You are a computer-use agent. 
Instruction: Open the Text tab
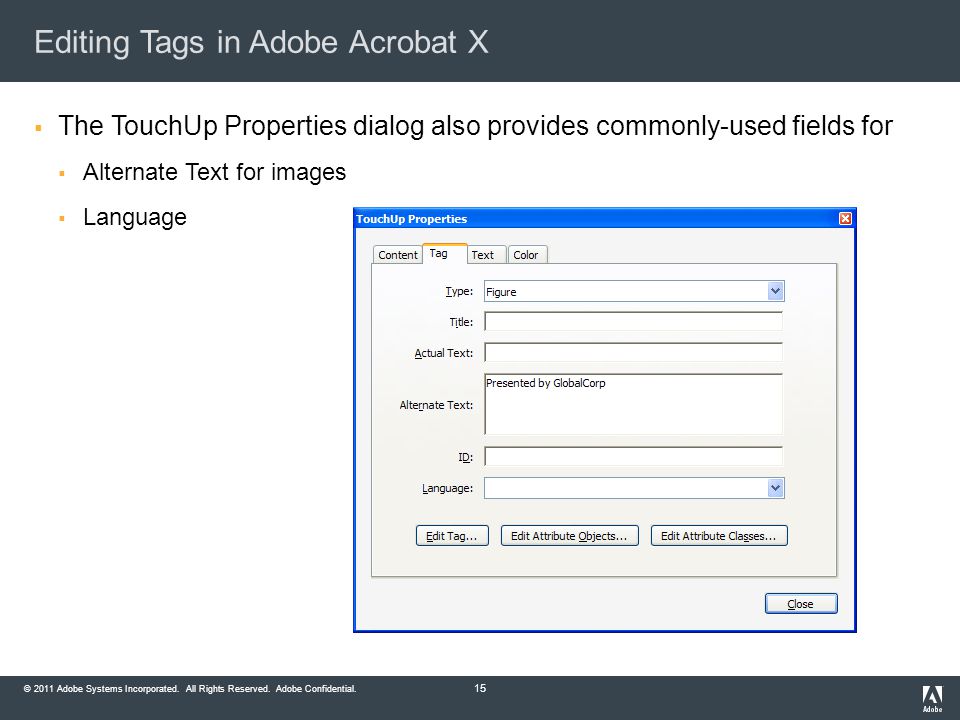[x=482, y=255]
